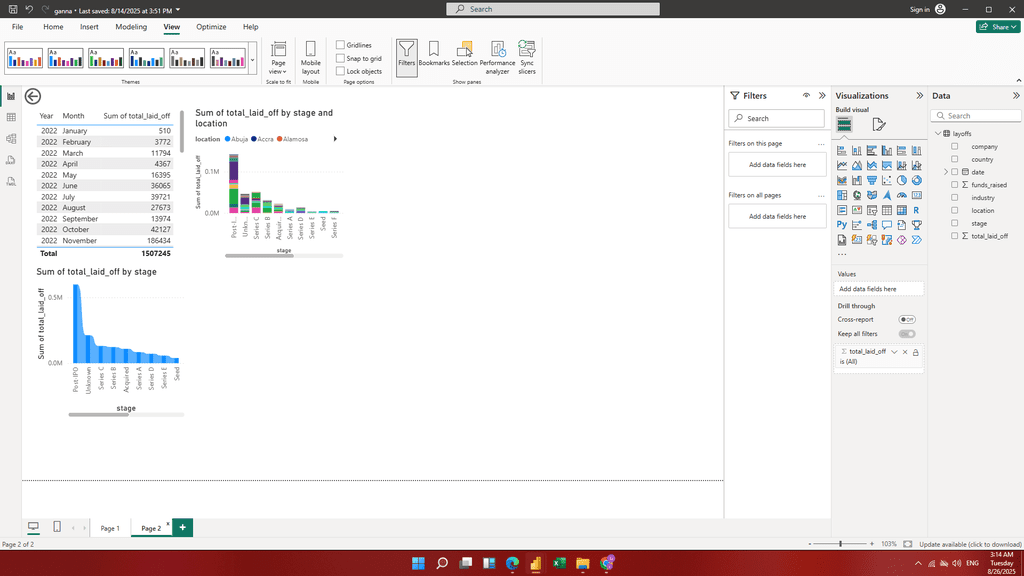The image size is (1024, 576).
Task: Expand the themes gallery dropdown
Action: coord(253,60)
